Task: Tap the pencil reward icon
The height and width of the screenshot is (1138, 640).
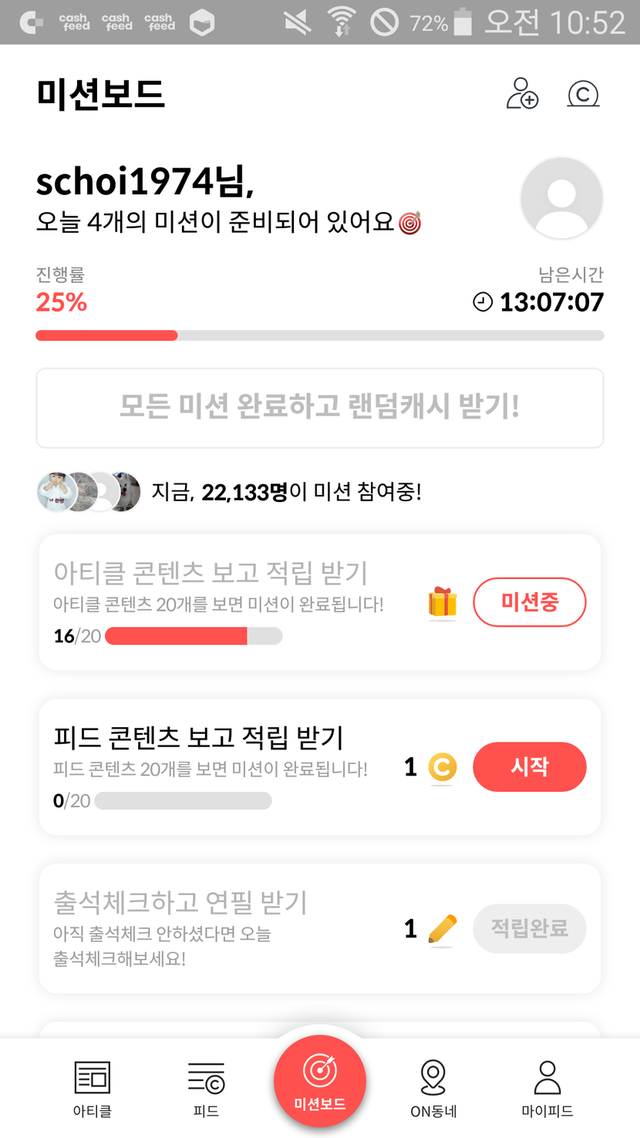Action: click(x=442, y=929)
